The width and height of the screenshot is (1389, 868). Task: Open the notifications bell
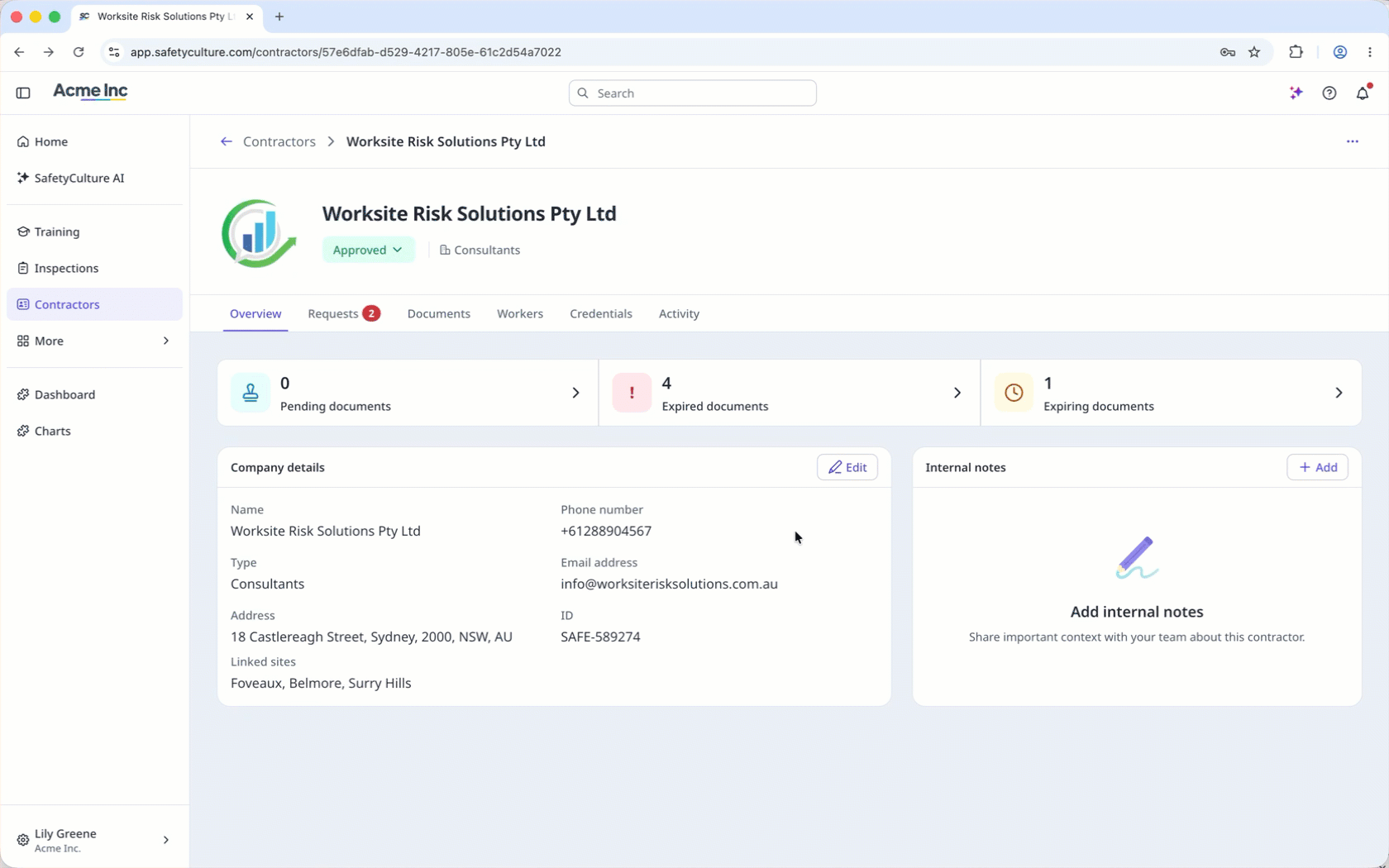pyautogui.click(x=1363, y=93)
